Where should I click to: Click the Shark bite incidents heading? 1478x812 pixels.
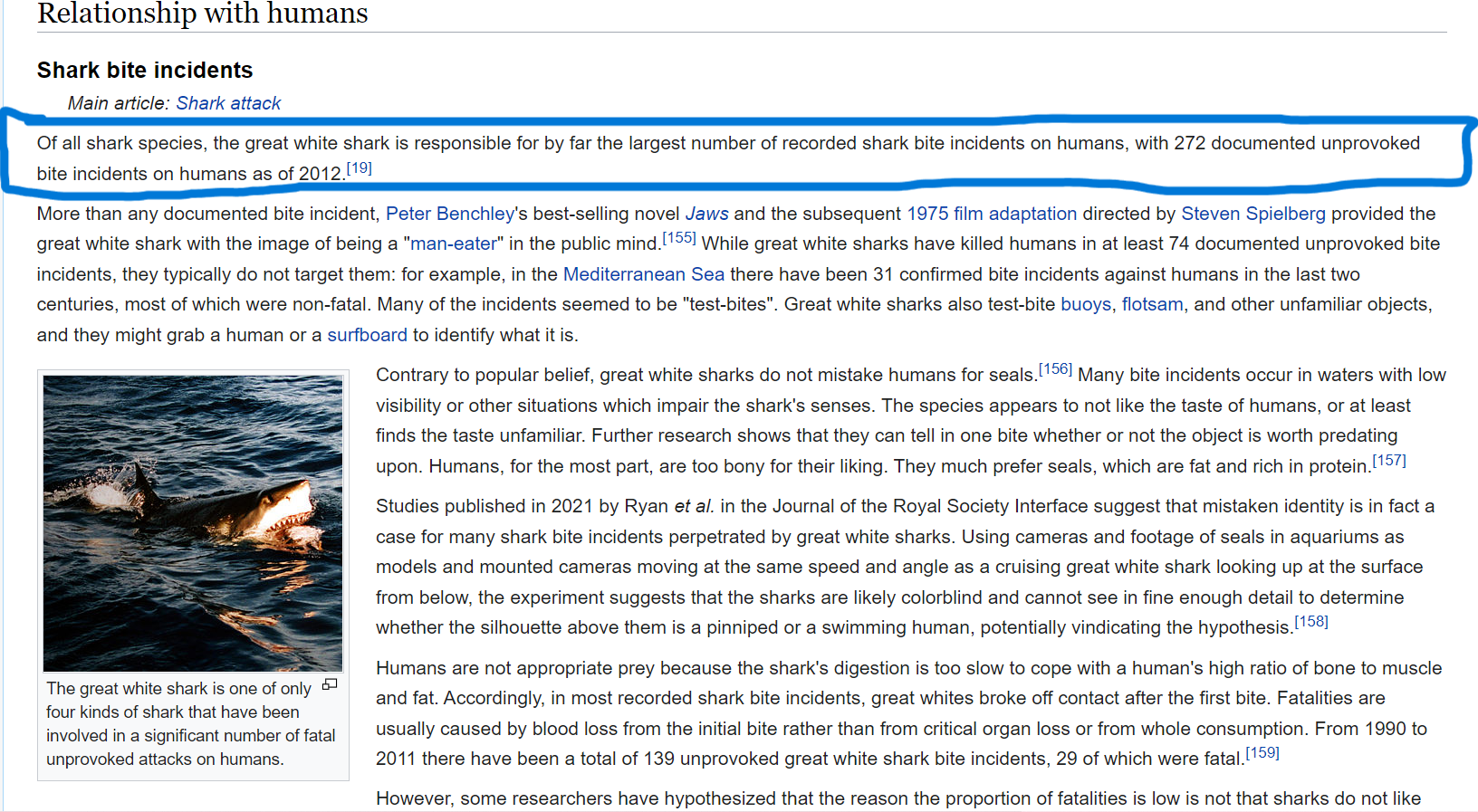coord(145,71)
